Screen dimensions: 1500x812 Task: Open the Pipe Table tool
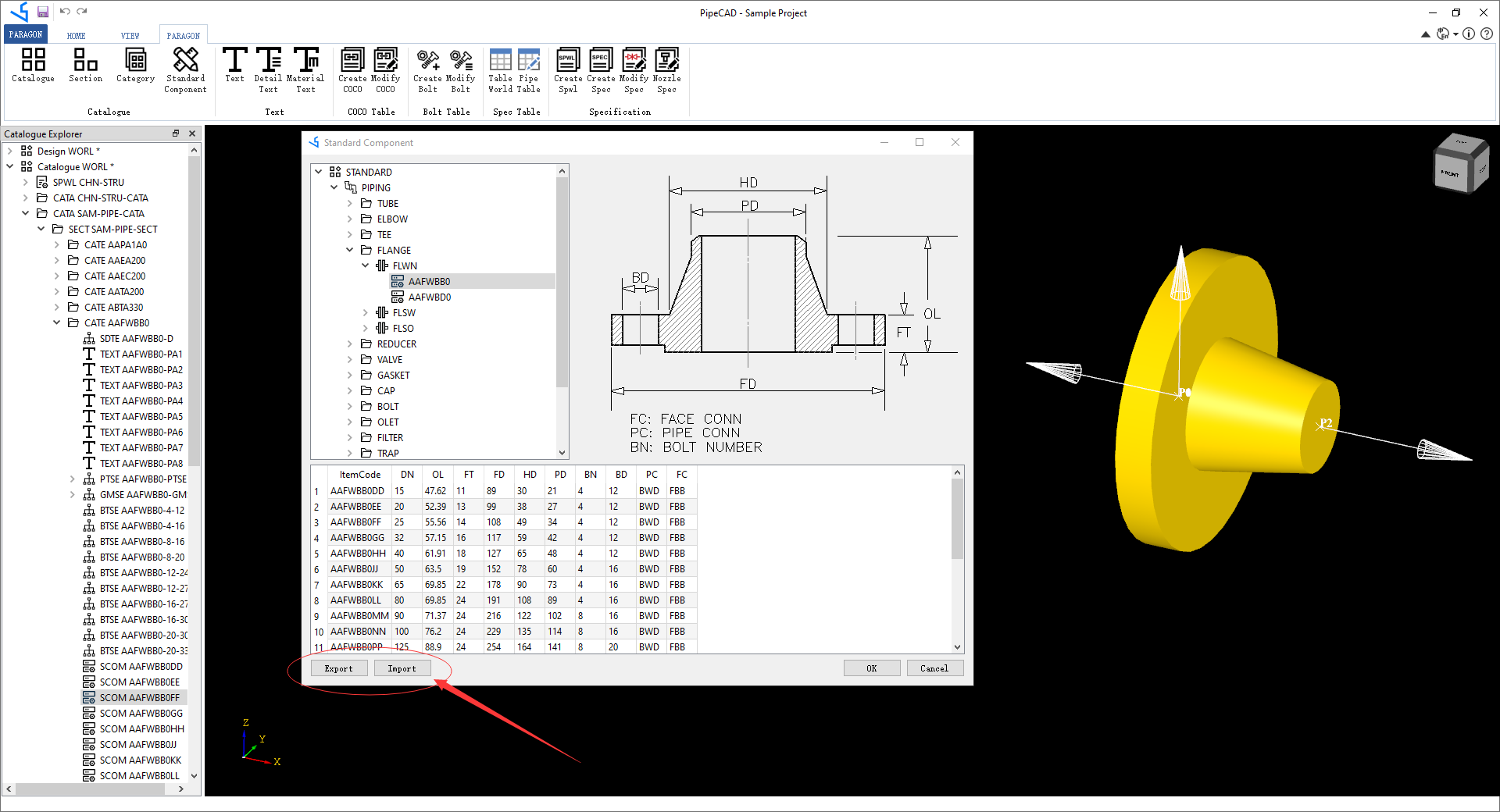(530, 69)
